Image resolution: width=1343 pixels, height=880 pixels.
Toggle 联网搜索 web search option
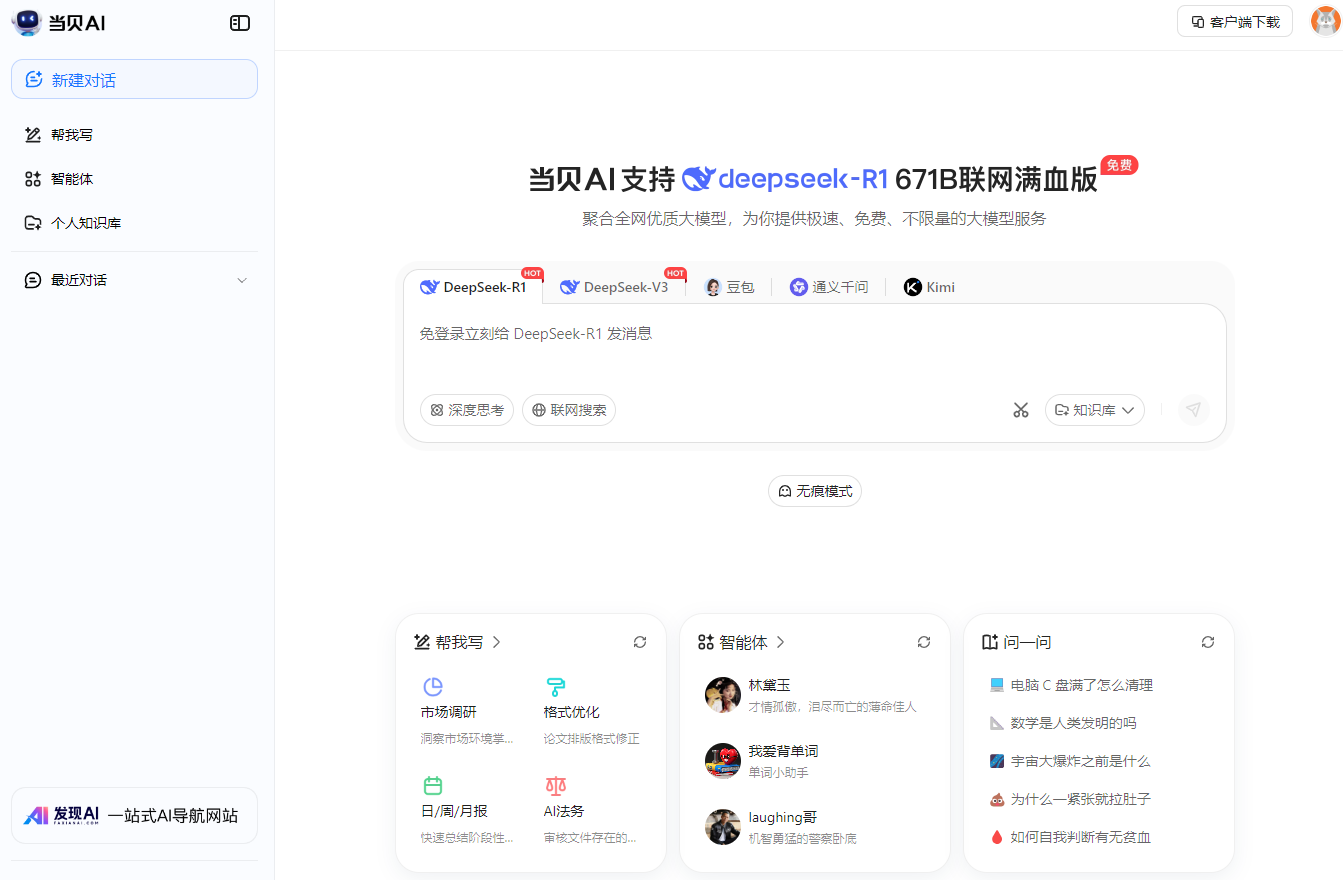coord(569,410)
